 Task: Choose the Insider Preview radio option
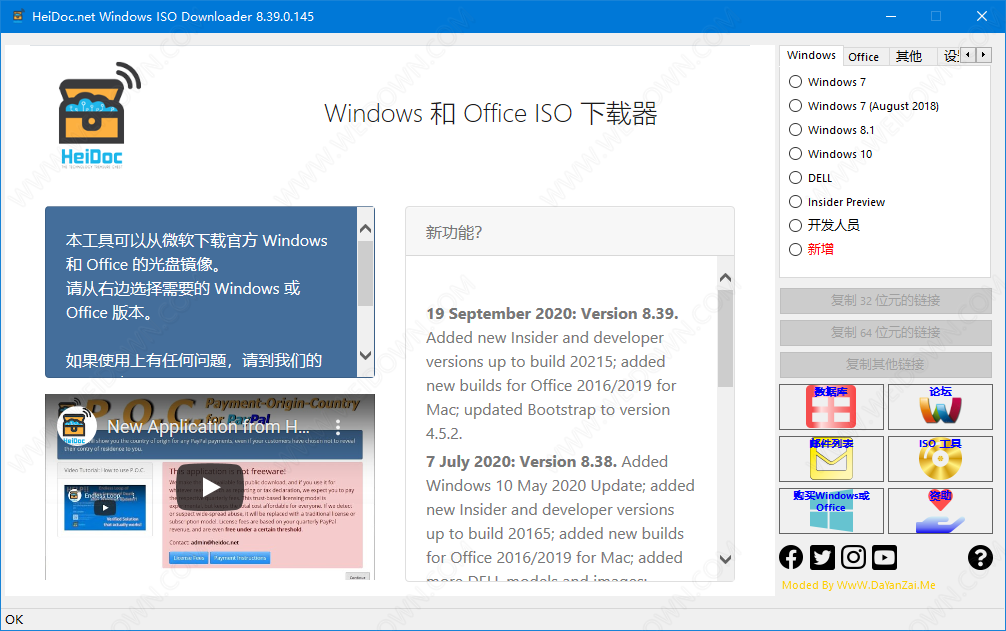coord(796,202)
